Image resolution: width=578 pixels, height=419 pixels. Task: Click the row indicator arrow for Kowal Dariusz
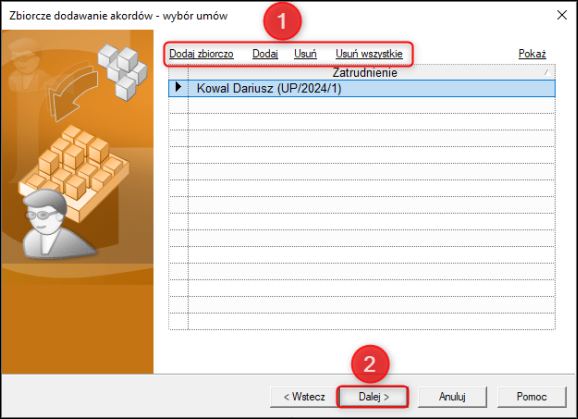[179, 87]
